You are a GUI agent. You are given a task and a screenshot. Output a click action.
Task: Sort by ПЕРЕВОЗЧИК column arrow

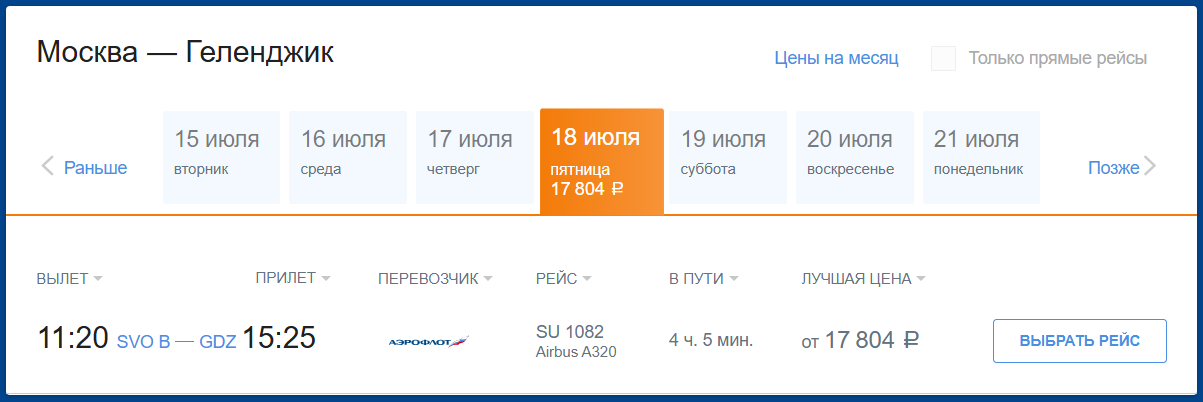(x=488, y=279)
